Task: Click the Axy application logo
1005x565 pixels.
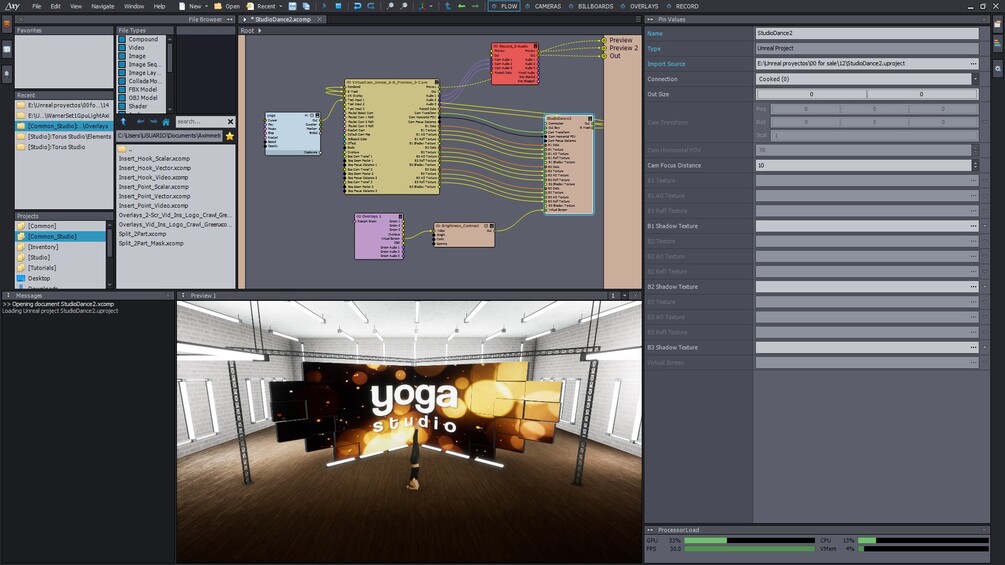Action: pos(12,6)
